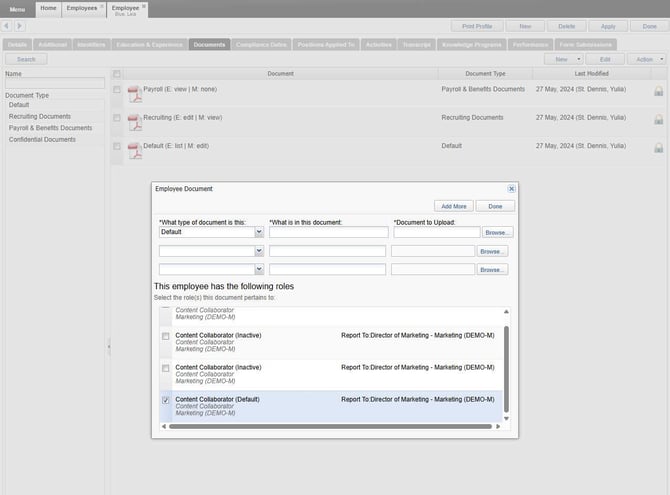This screenshot has height=495, width=670.
Task: Check the Payroll document row checkbox
Action: coord(117,90)
